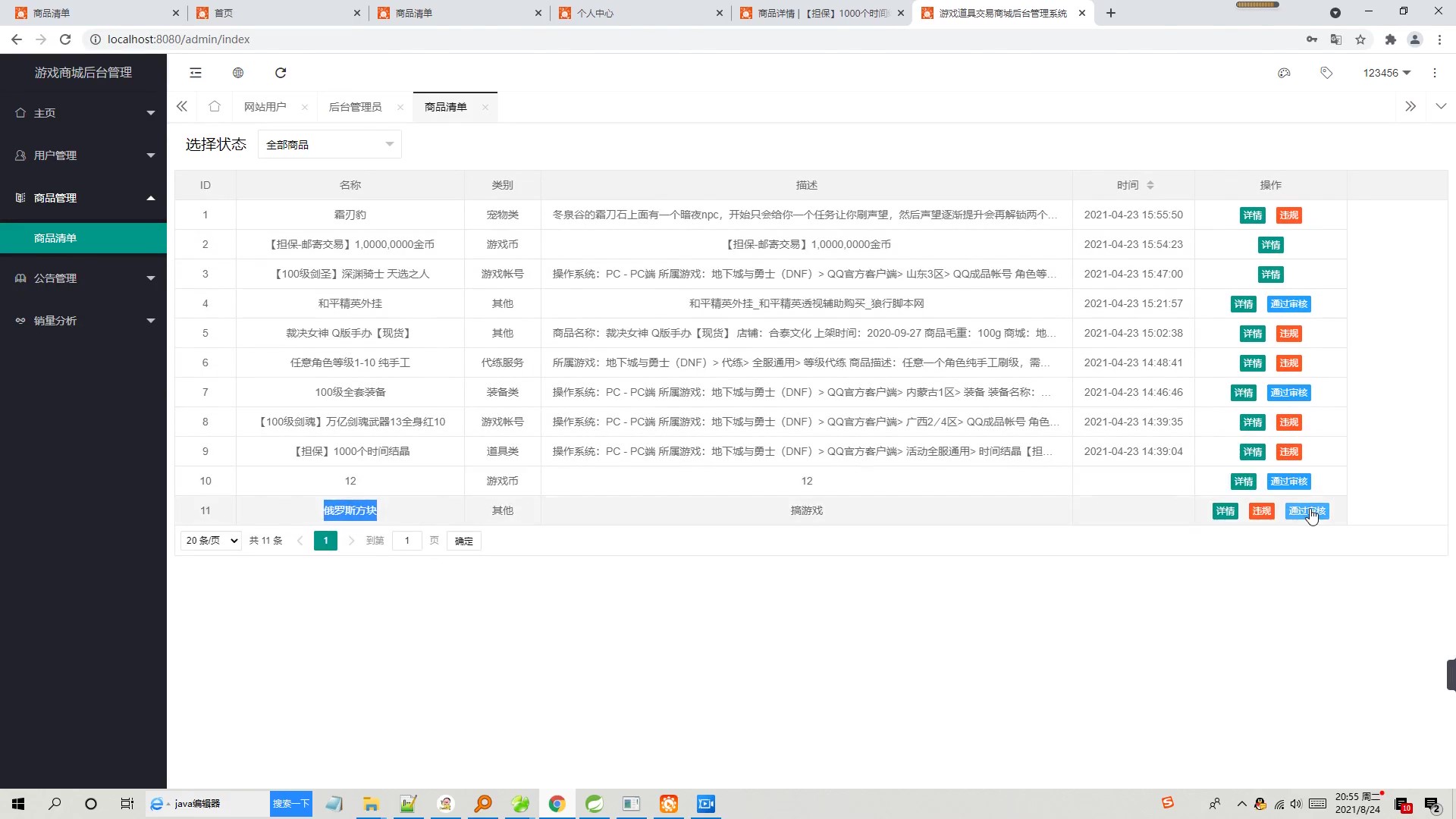Click the refresh page icon in the header

281,72
